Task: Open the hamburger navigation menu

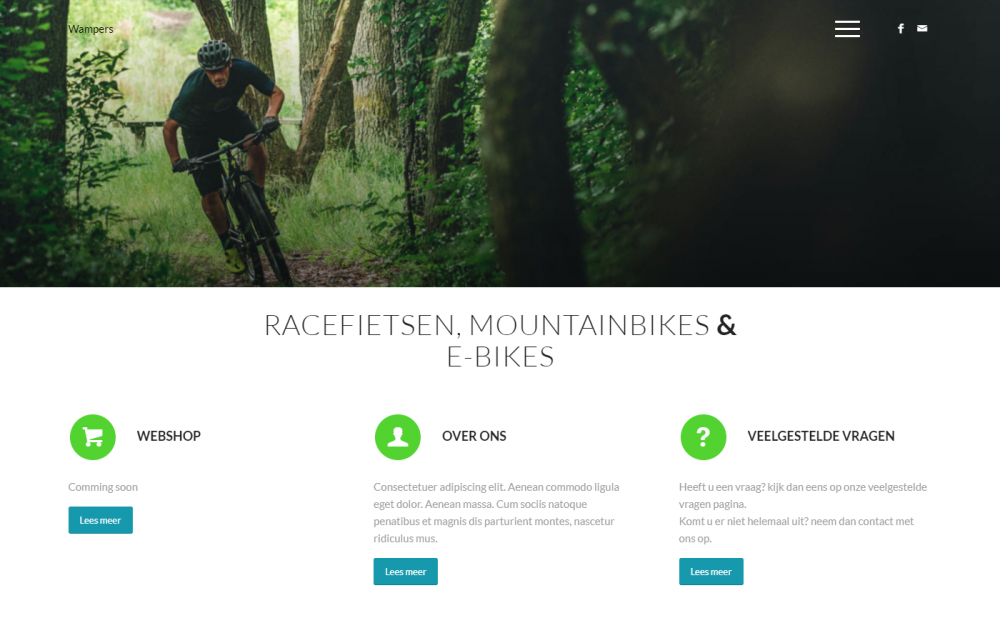Action: 847,29
